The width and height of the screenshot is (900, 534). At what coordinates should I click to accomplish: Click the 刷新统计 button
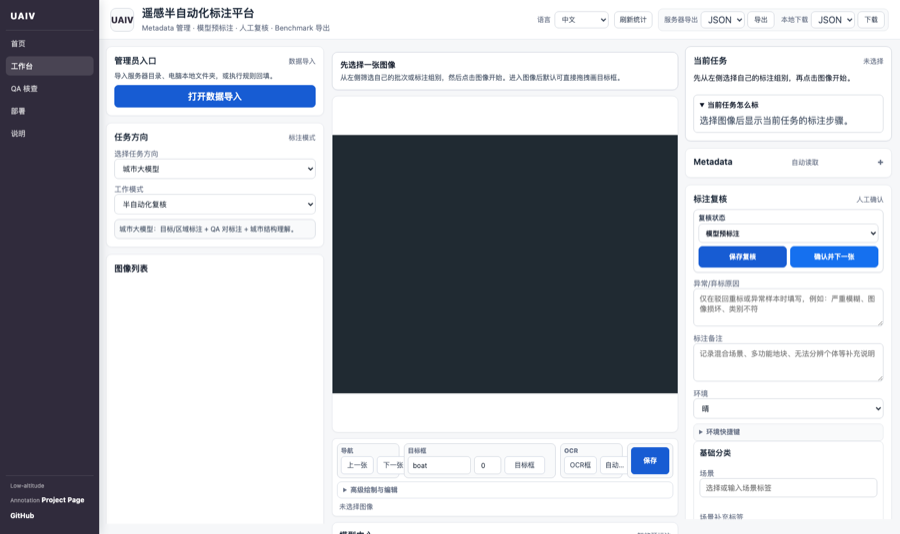(633, 20)
